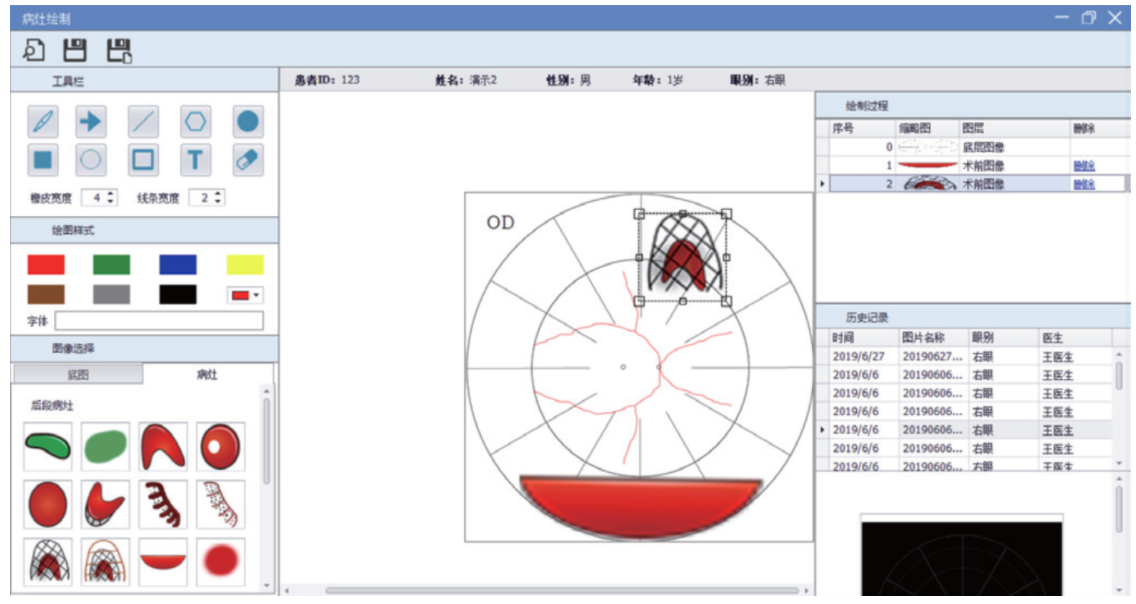Pick the brown-outlined mesh dome lesion
This screenshot has width=1136, height=604.
tap(105, 561)
